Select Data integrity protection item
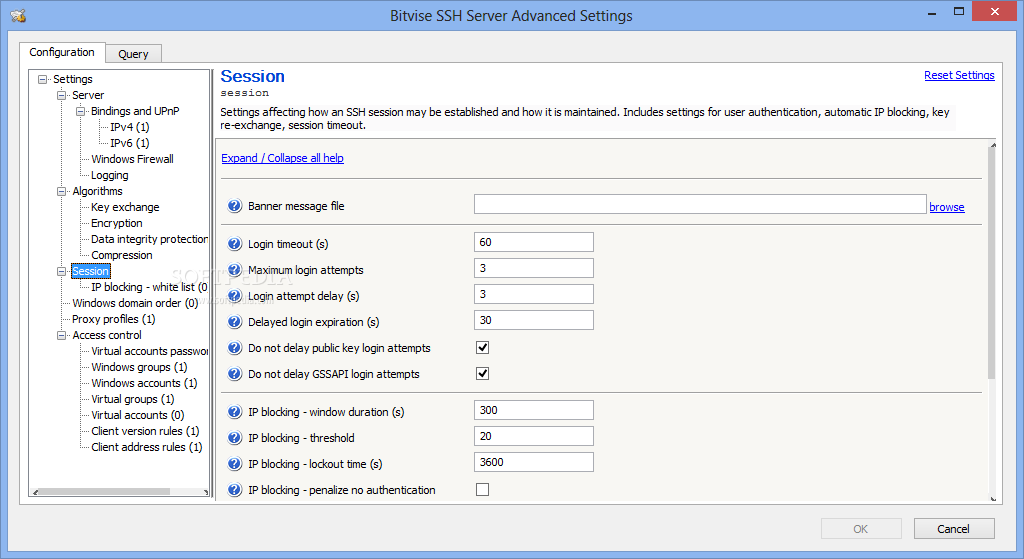The width and height of the screenshot is (1024, 559). pos(149,239)
